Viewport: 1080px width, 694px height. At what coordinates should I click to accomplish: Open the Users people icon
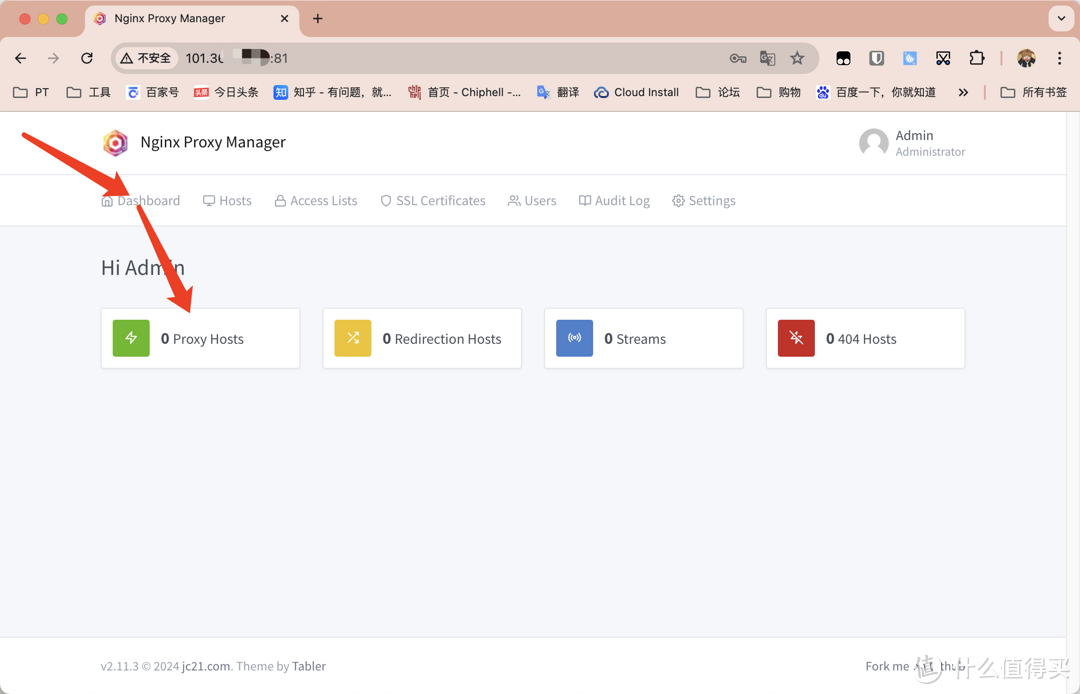pos(512,200)
